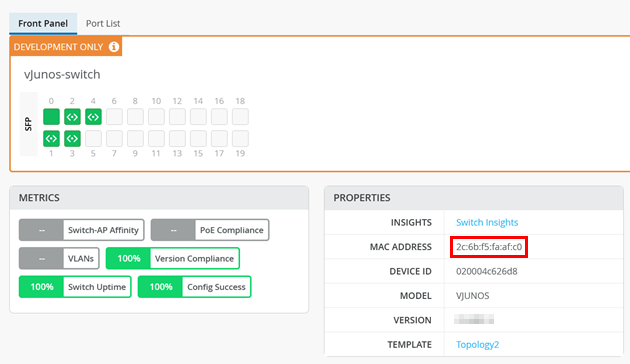Click the Config Success metric

coord(194,286)
